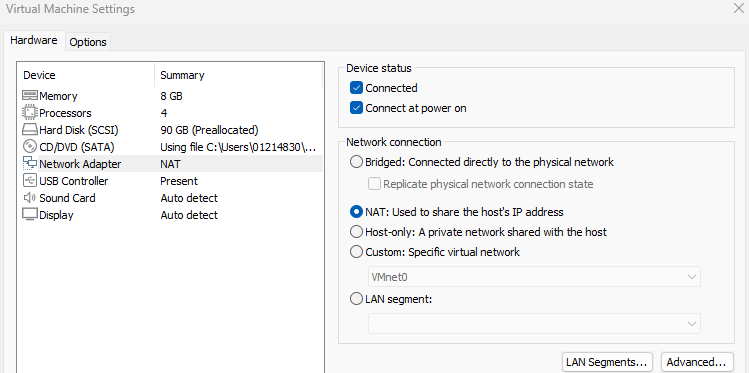Expand the LAN segment dropdown
The image size is (749, 373).
tap(534, 323)
